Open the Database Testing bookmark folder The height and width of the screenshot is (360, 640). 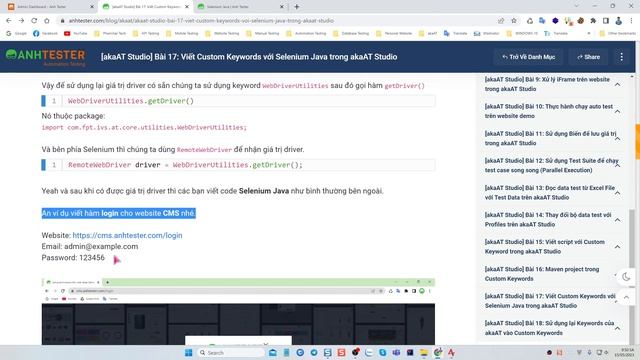[351, 33]
